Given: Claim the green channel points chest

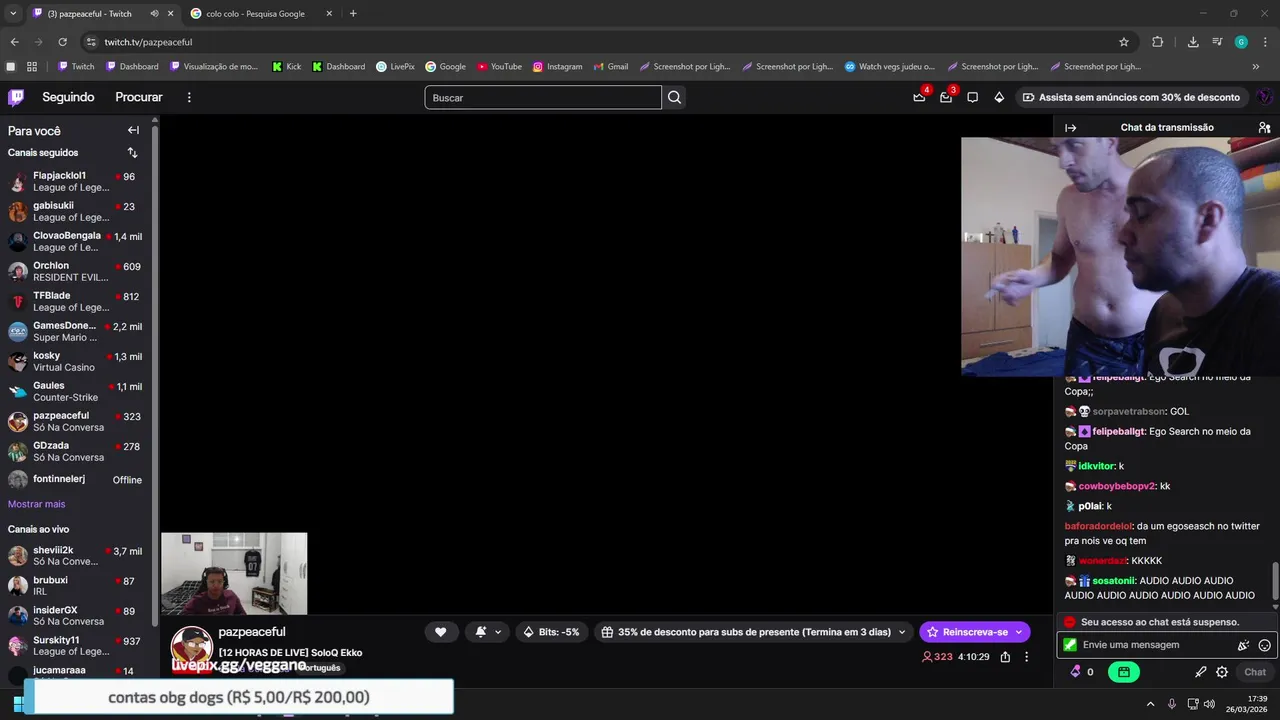Looking at the screenshot, I should (1124, 672).
